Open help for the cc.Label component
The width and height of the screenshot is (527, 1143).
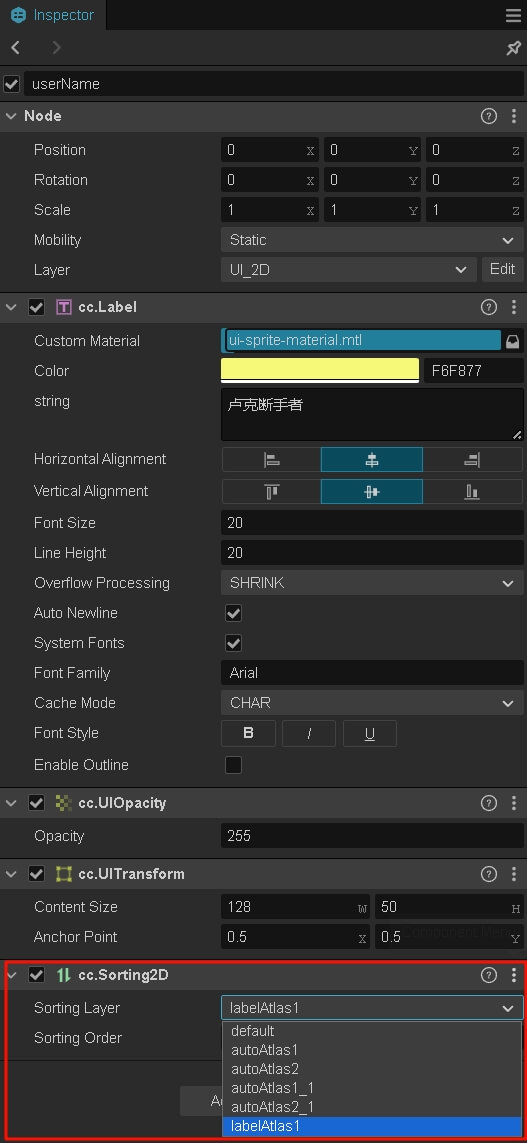489,308
